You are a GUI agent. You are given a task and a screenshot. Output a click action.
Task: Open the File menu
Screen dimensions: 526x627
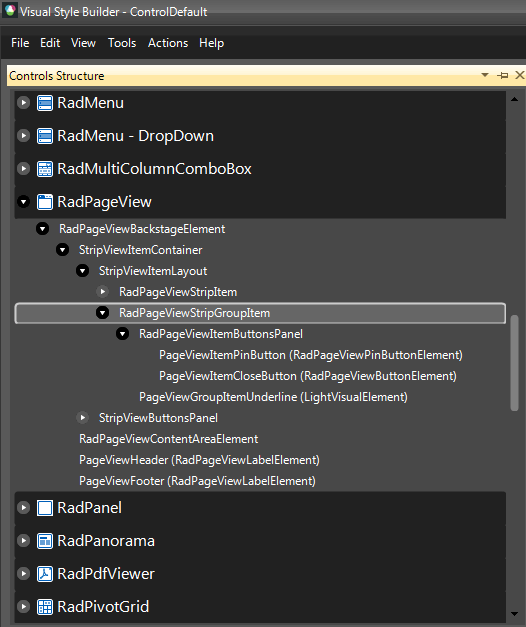pyautogui.click(x=20, y=43)
